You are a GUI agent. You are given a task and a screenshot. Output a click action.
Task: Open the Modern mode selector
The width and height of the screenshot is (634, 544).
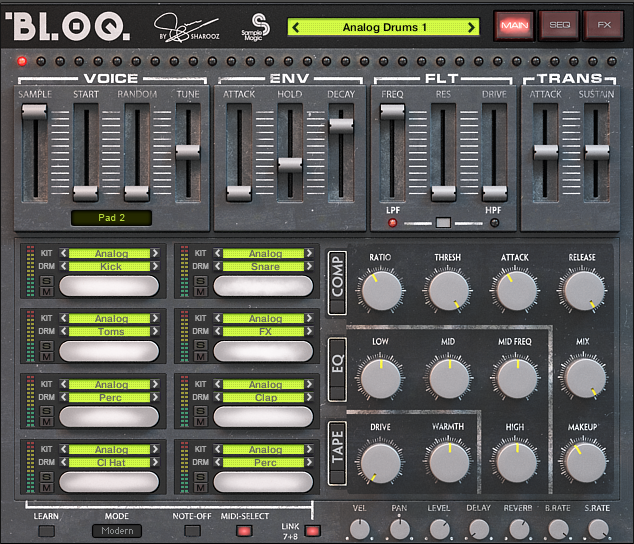(x=117, y=531)
